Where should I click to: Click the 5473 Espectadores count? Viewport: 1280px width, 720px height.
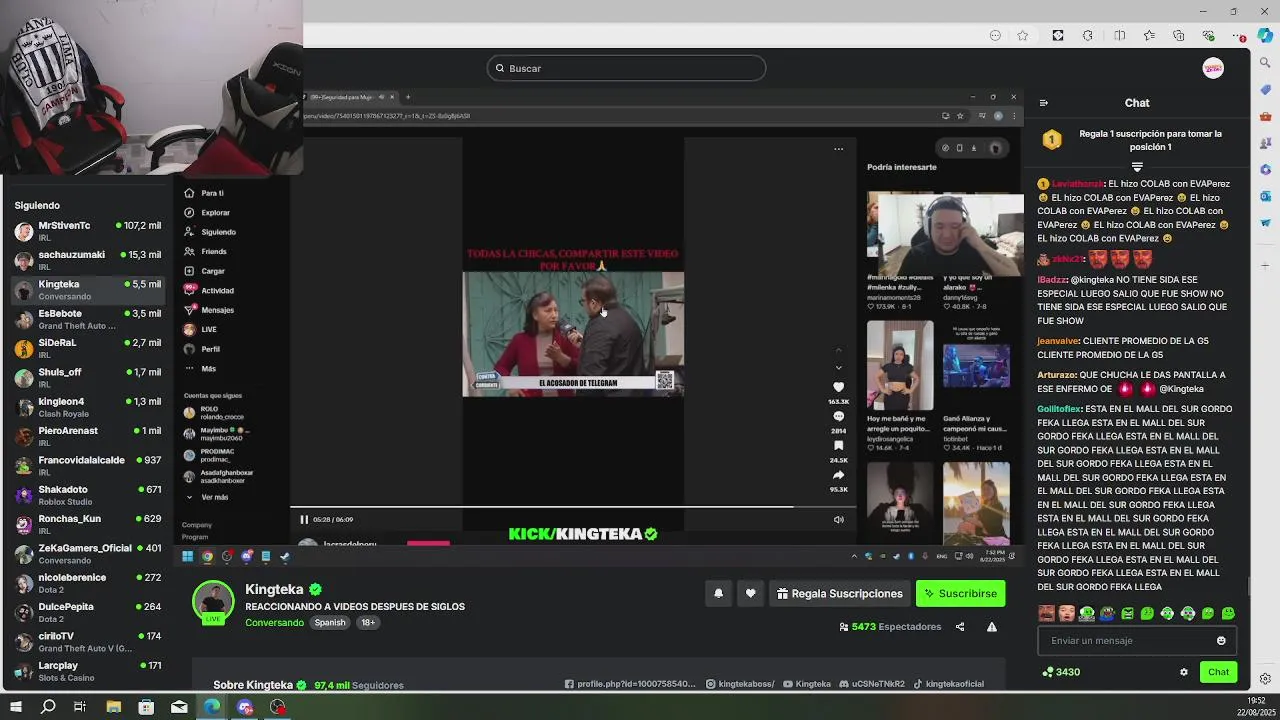tap(891, 627)
